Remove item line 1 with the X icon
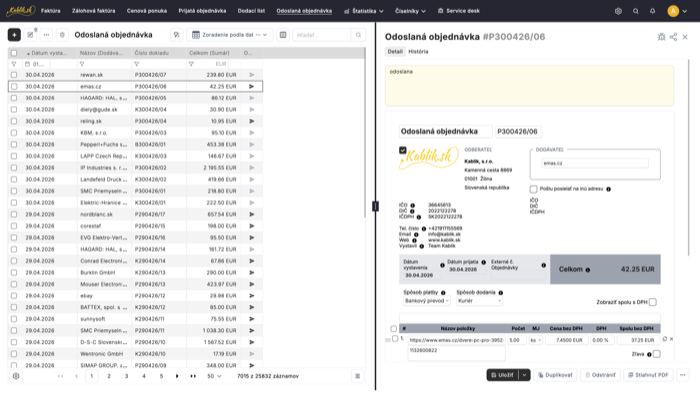Viewport: 700px width, 393px height. [x=671, y=339]
